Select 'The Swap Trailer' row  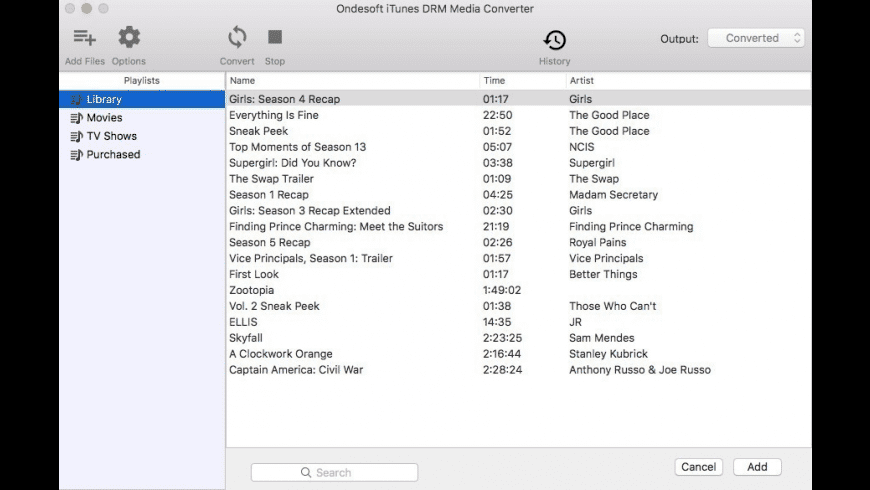pos(519,179)
